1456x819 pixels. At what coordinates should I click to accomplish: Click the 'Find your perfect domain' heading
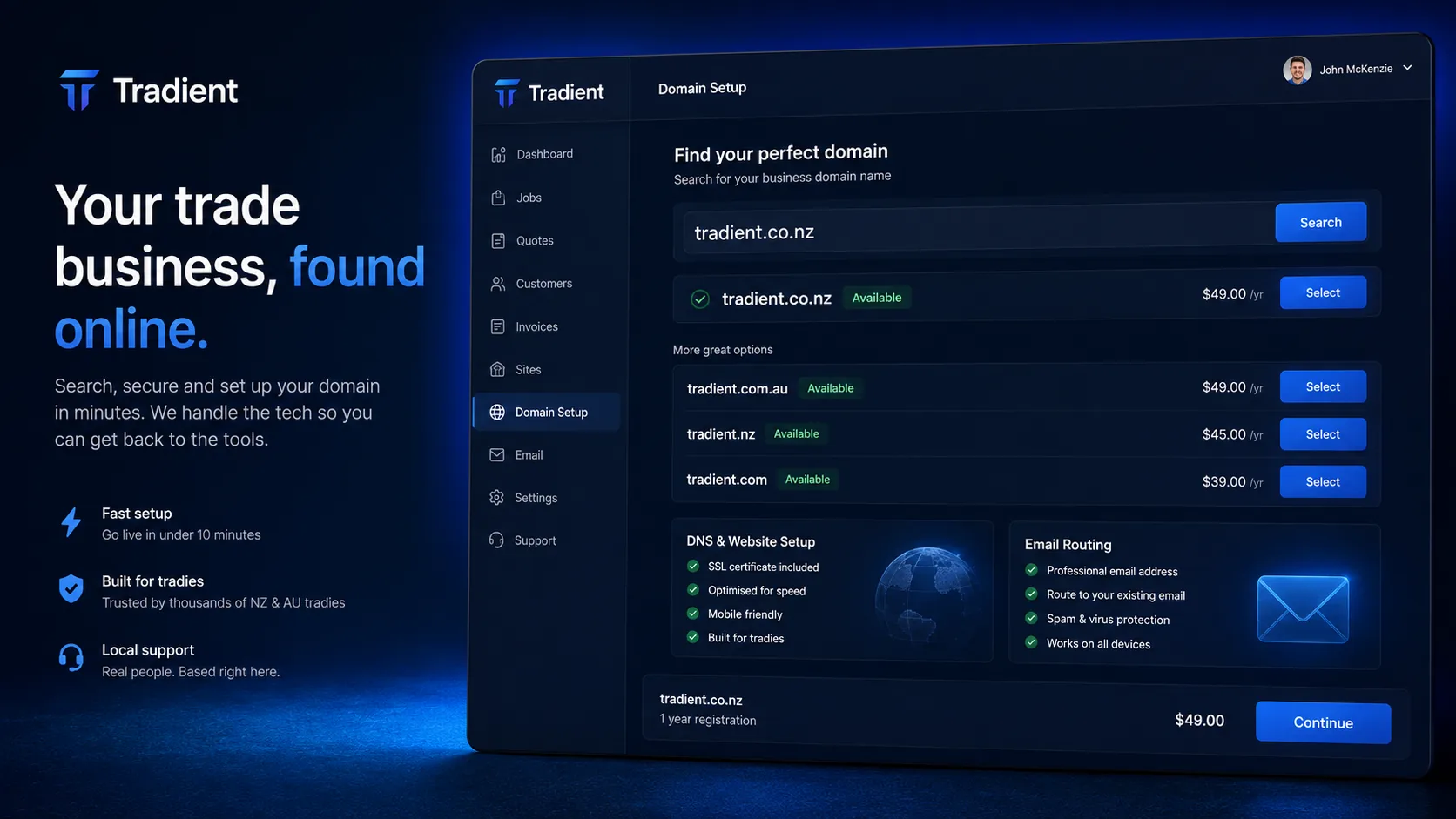(781, 153)
